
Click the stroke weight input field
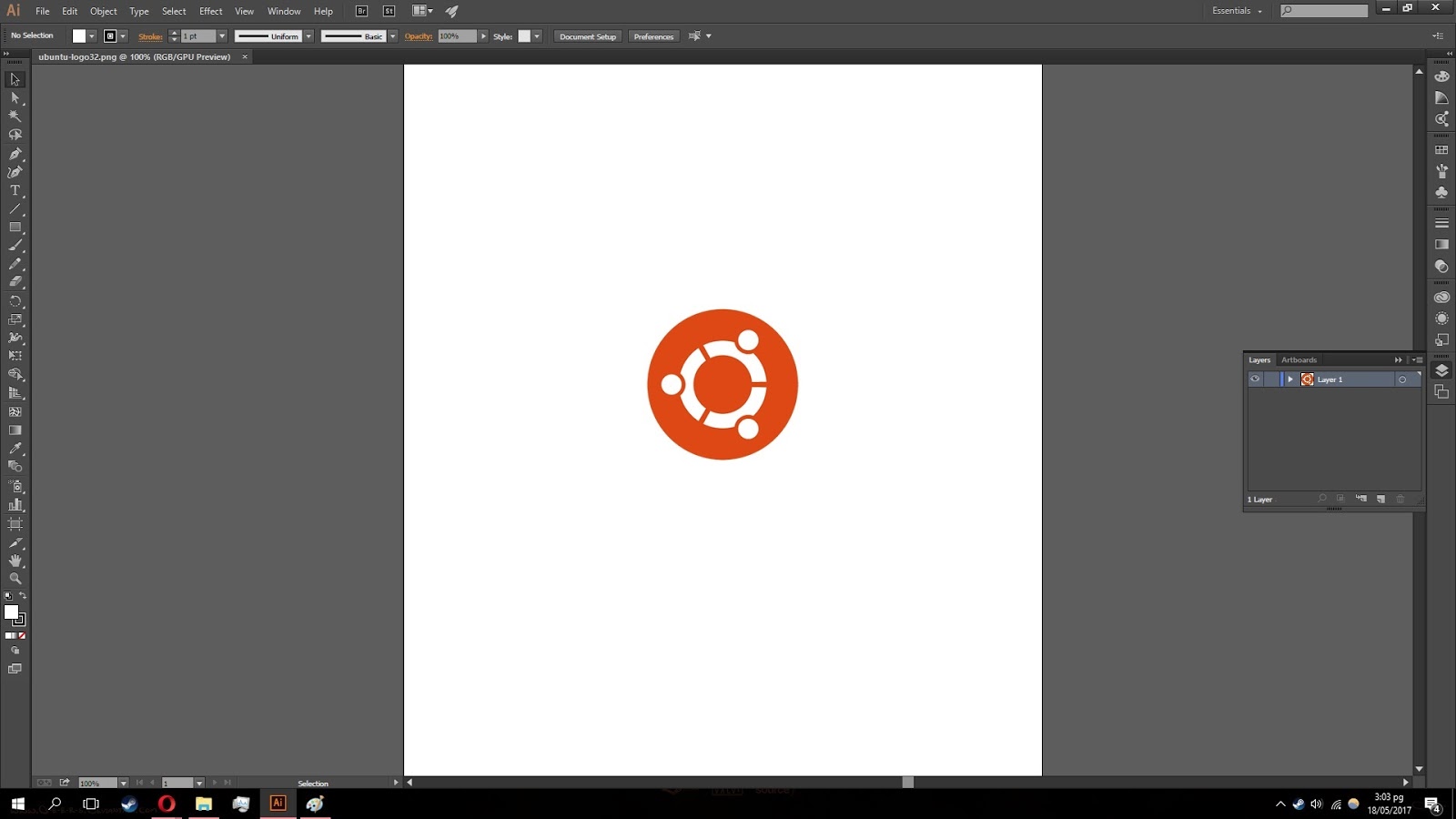(197, 36)
